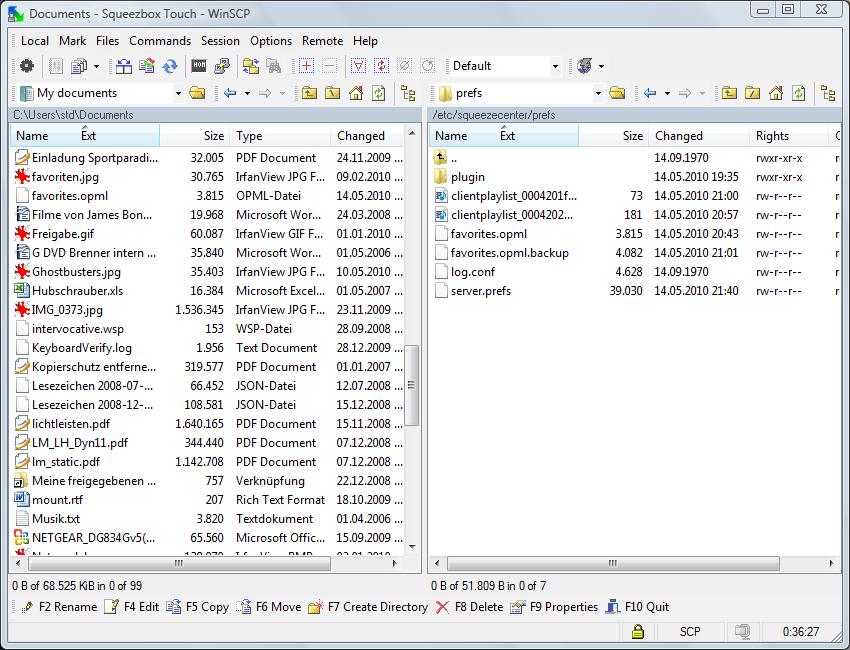Open the Commands menu
The image size is (850, 650).
click(159, 41)
